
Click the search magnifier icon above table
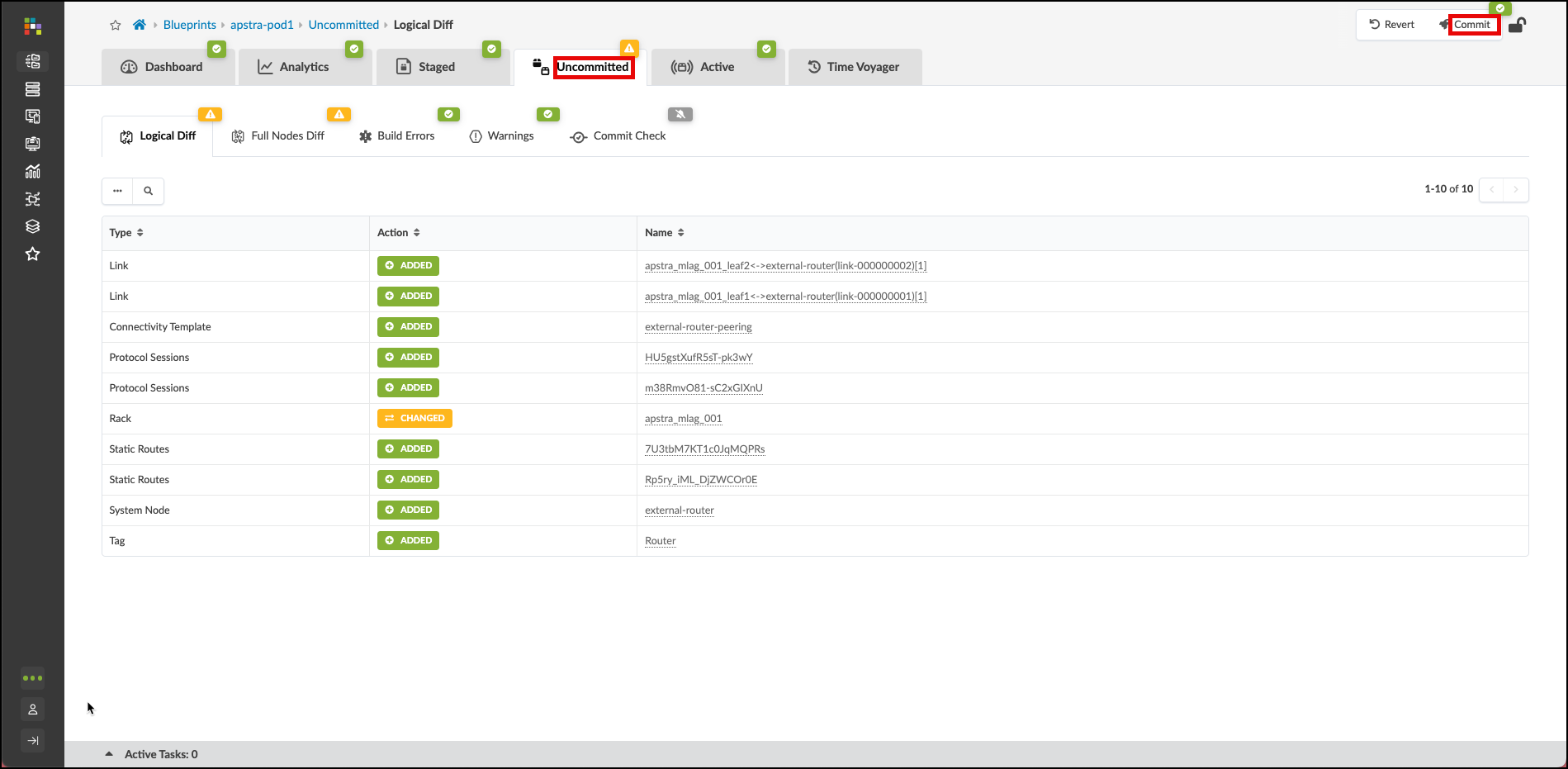click(x=149, y=191)
